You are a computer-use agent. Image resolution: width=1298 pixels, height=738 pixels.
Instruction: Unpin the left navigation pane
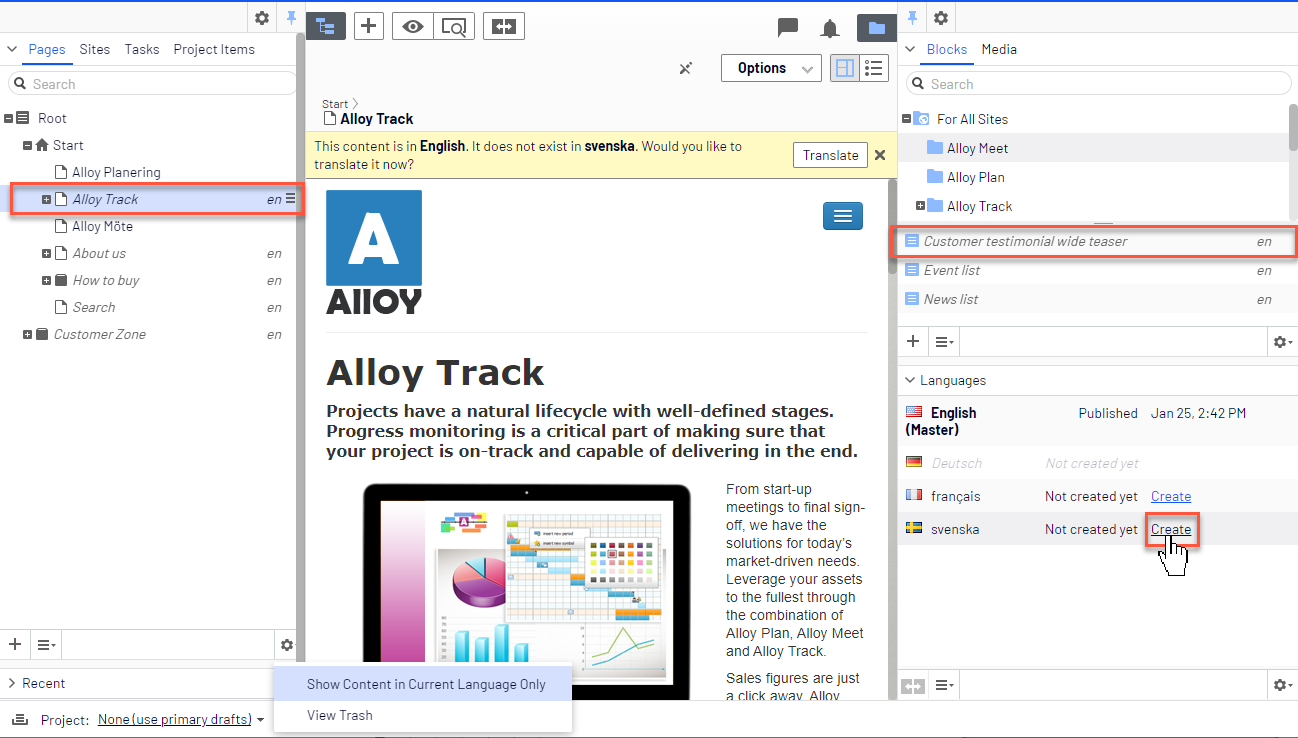click(x=291, y=18)
